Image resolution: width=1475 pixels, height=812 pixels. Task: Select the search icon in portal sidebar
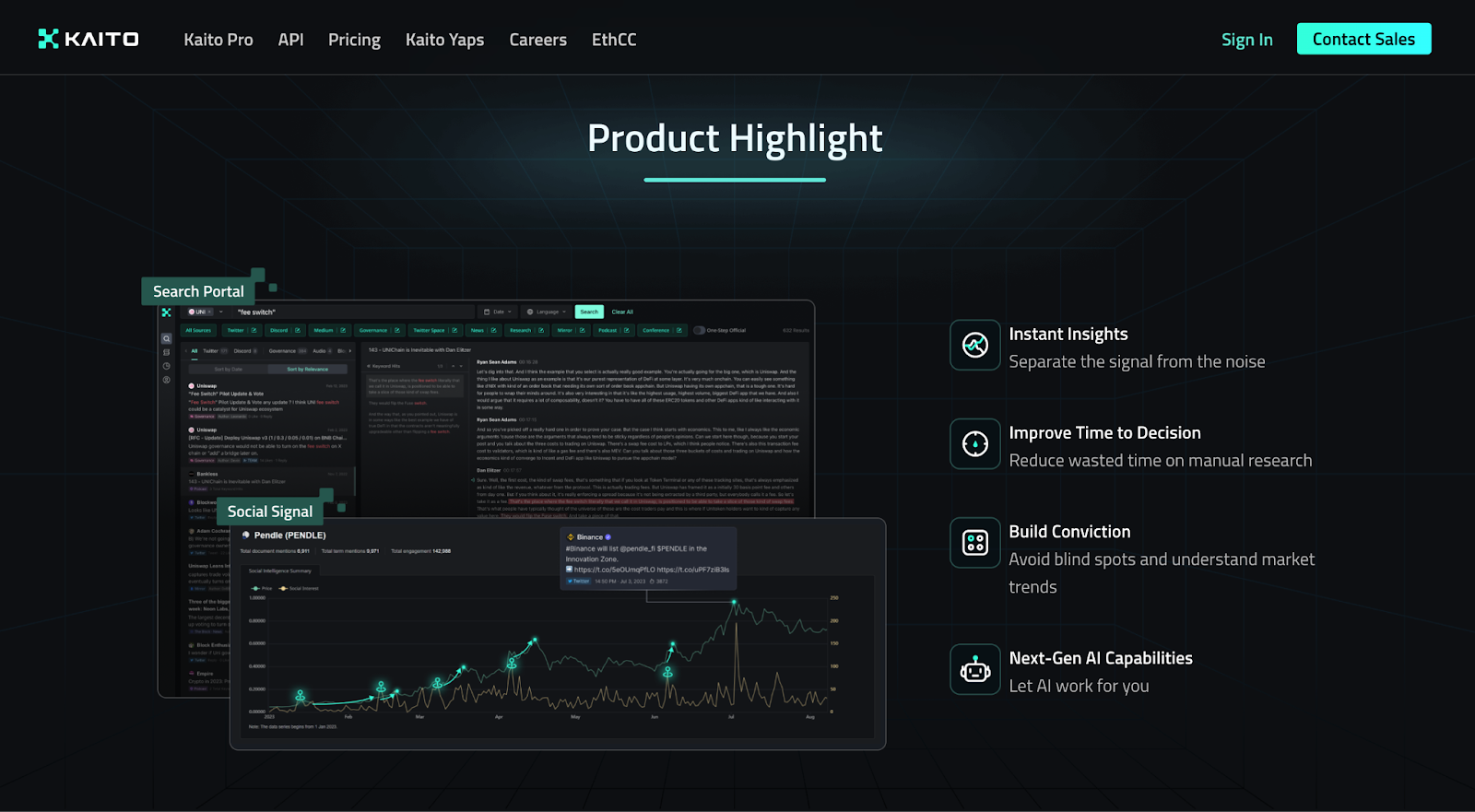click(166, 338)
